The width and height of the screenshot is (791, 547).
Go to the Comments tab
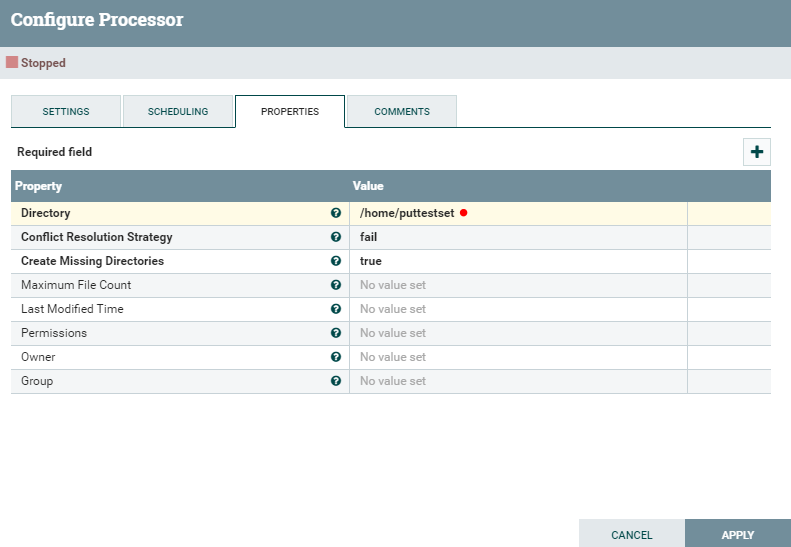click(402, 112)
